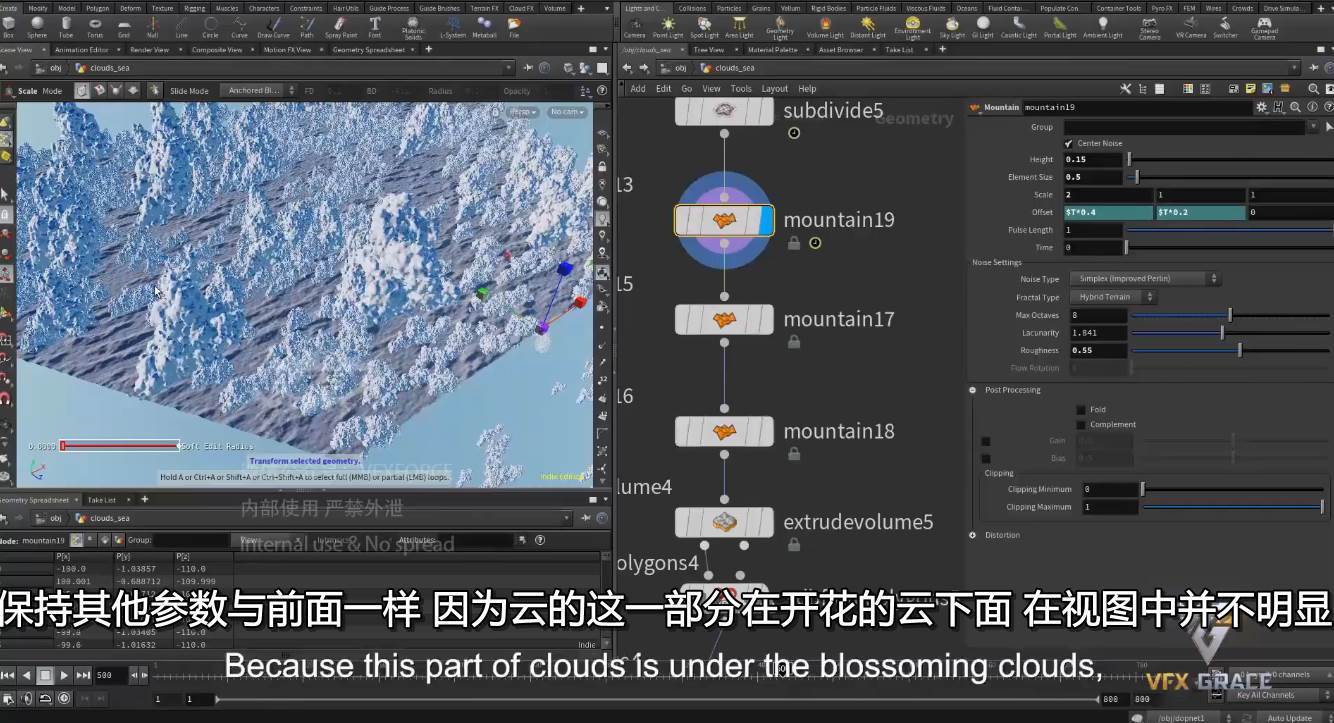This screenshot has width=1334, height=723.
Task: Select the Circle shelf tool
Action: (x=210, y=26)
